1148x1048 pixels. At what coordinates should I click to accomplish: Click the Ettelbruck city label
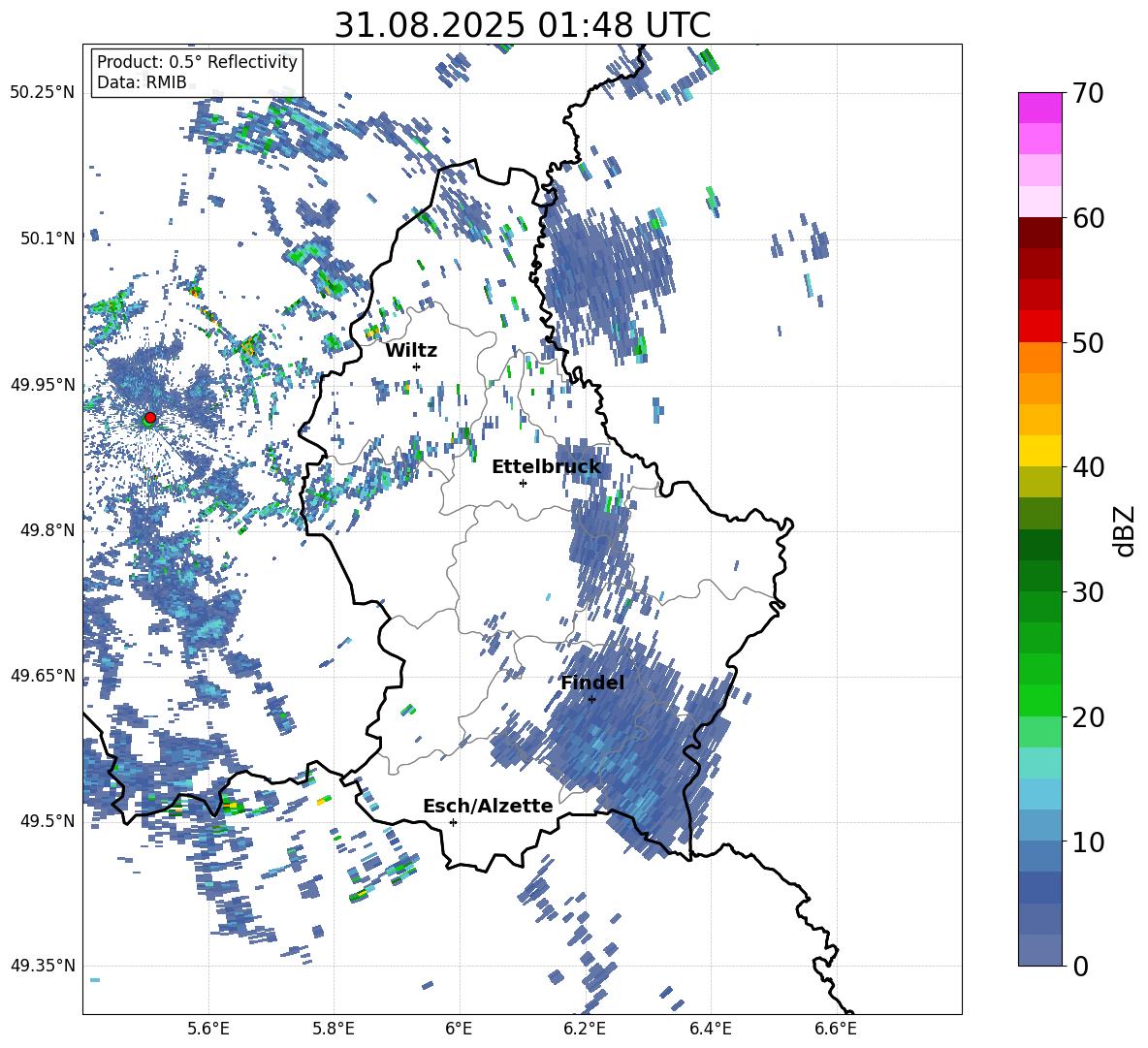click(546, 467)
